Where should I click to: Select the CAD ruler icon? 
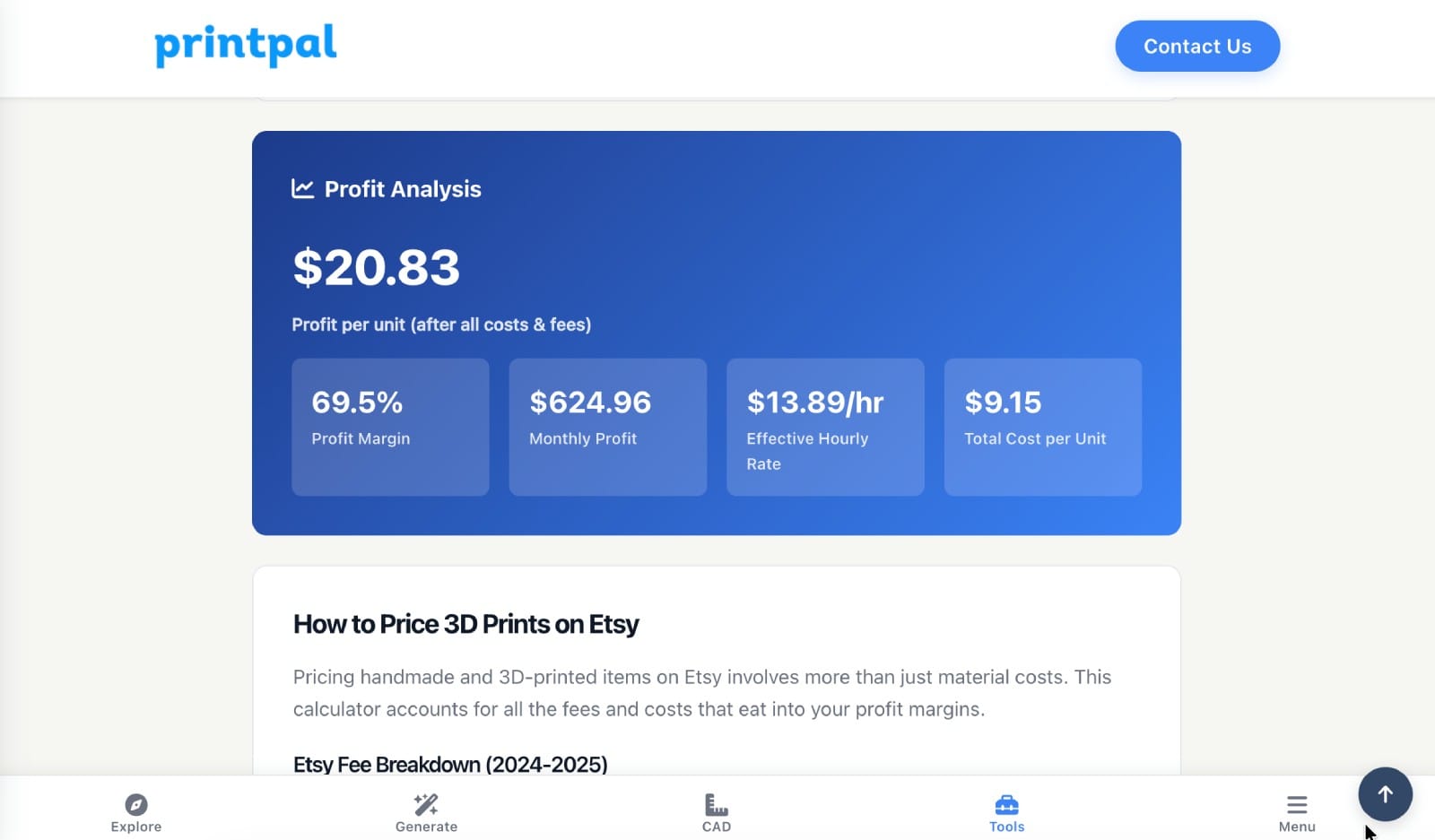[x=717, y=803]
